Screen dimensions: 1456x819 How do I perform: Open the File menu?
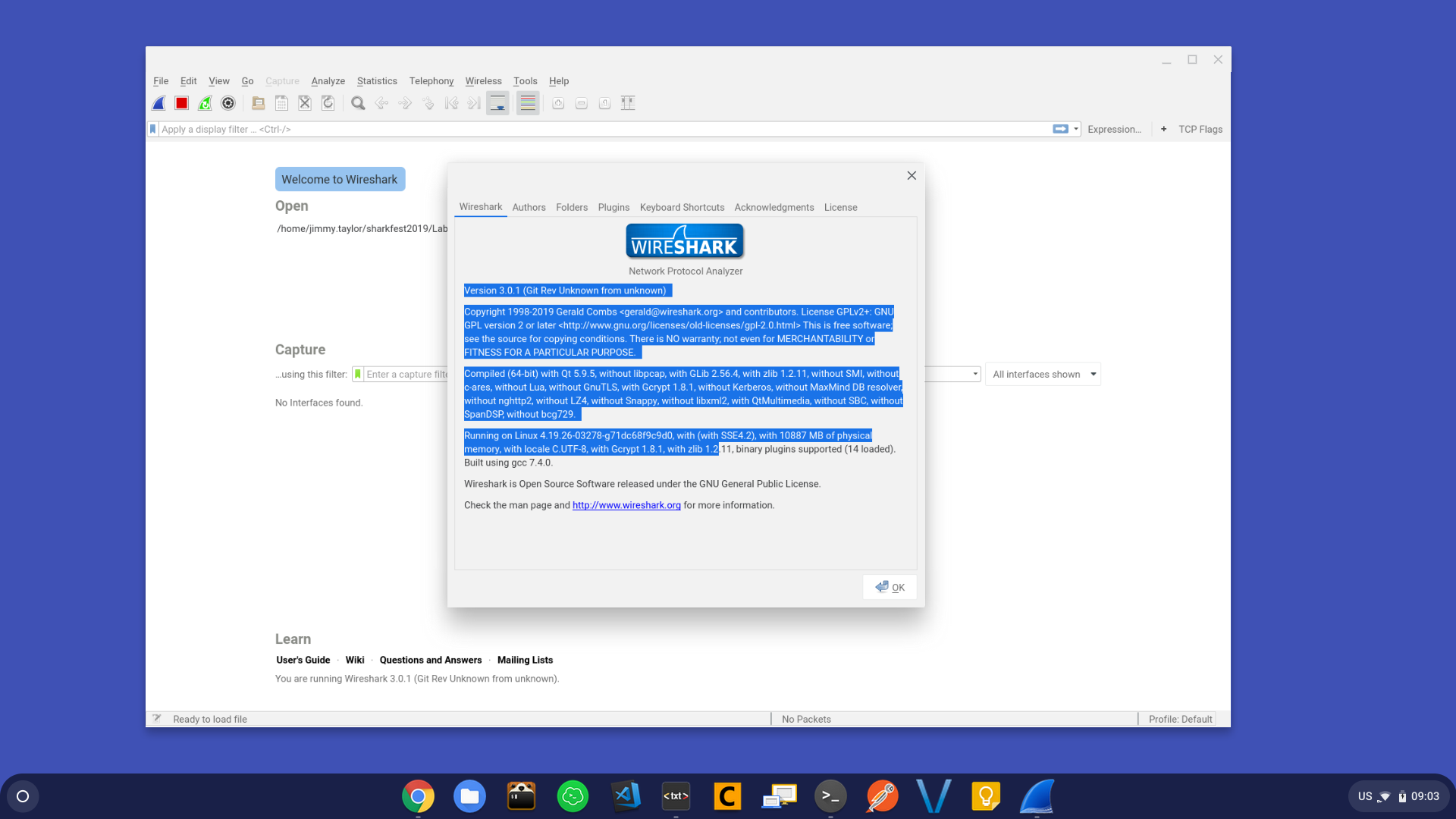pos(161,81)
